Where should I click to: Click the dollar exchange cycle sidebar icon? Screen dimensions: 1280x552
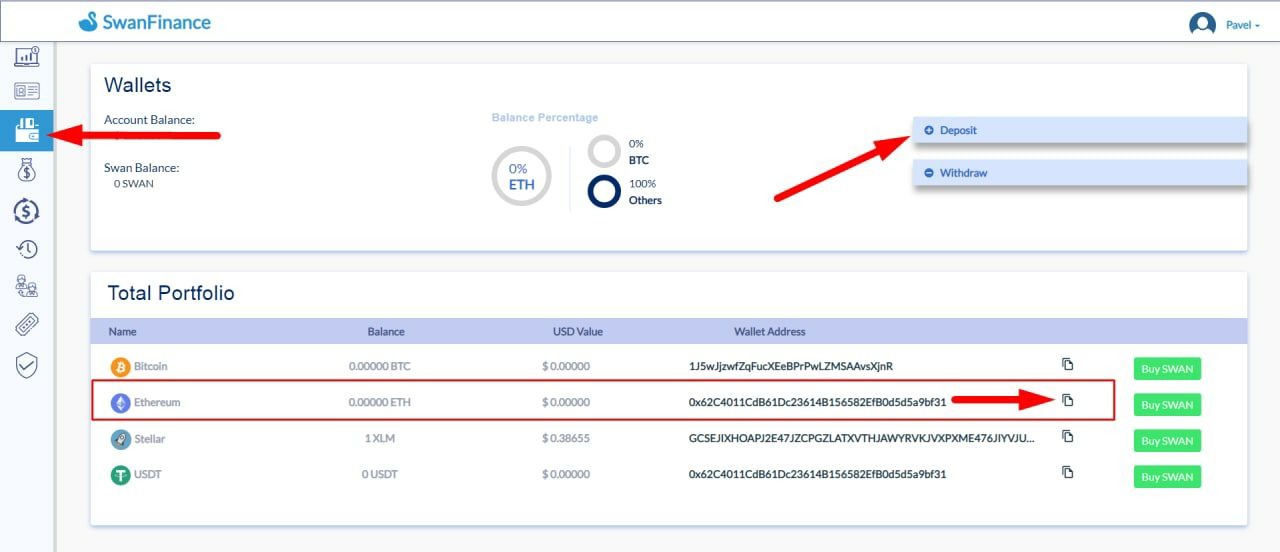27,210
